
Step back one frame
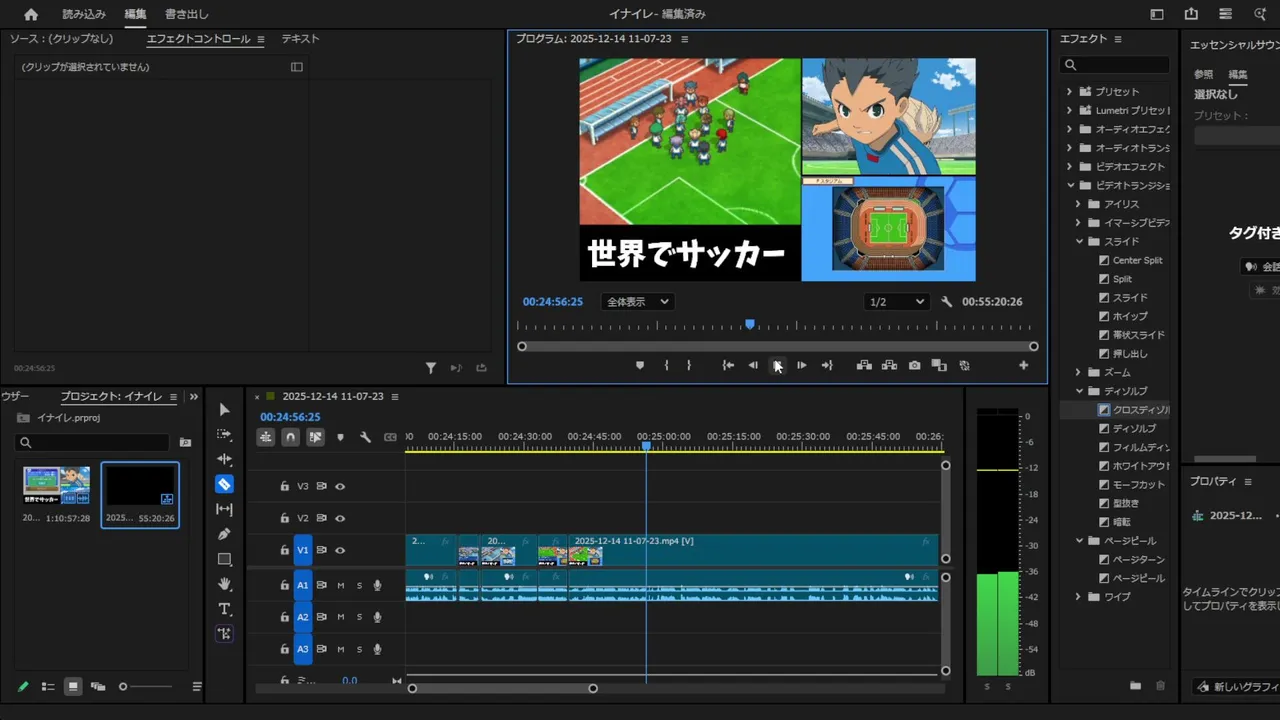coord(753,366)
